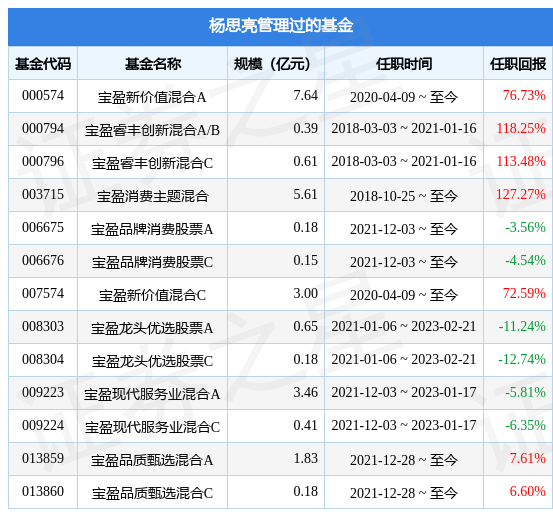The image size is (553, 517).
Task: Click the 1.83 scale value
Action: tap(305, 458)
